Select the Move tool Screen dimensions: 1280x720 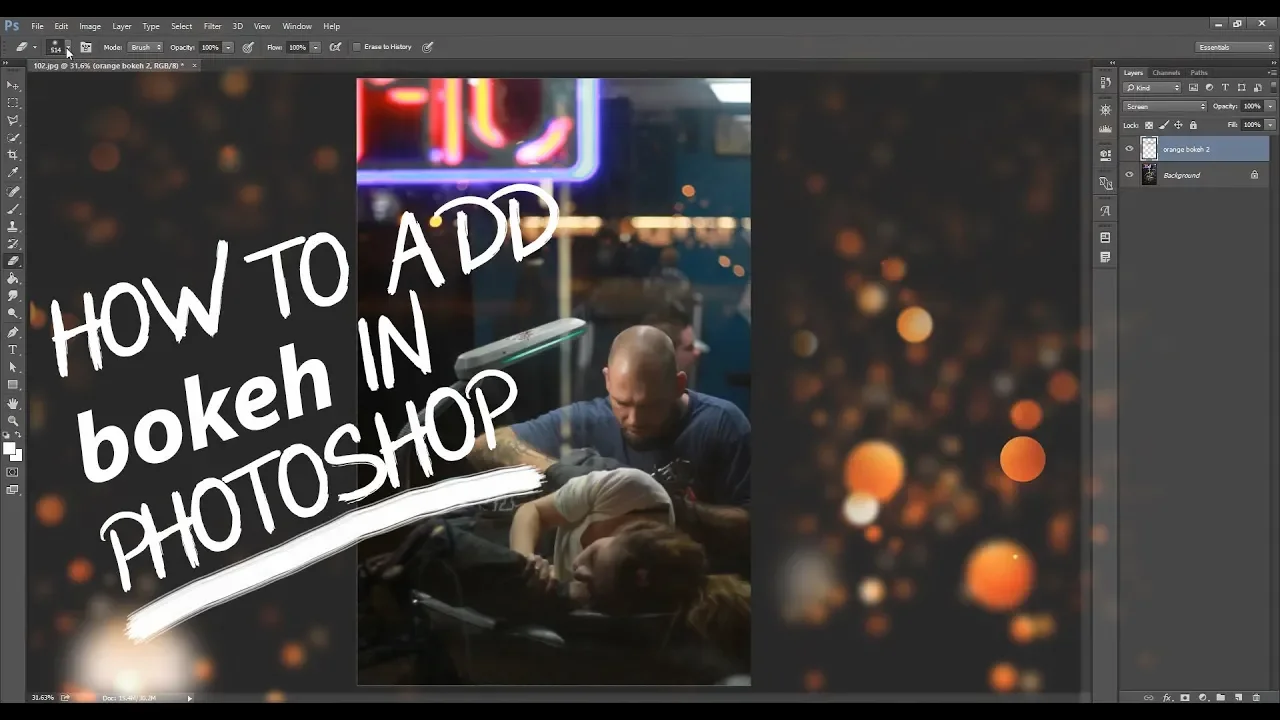pyautogui.click(x=13, y=86)
